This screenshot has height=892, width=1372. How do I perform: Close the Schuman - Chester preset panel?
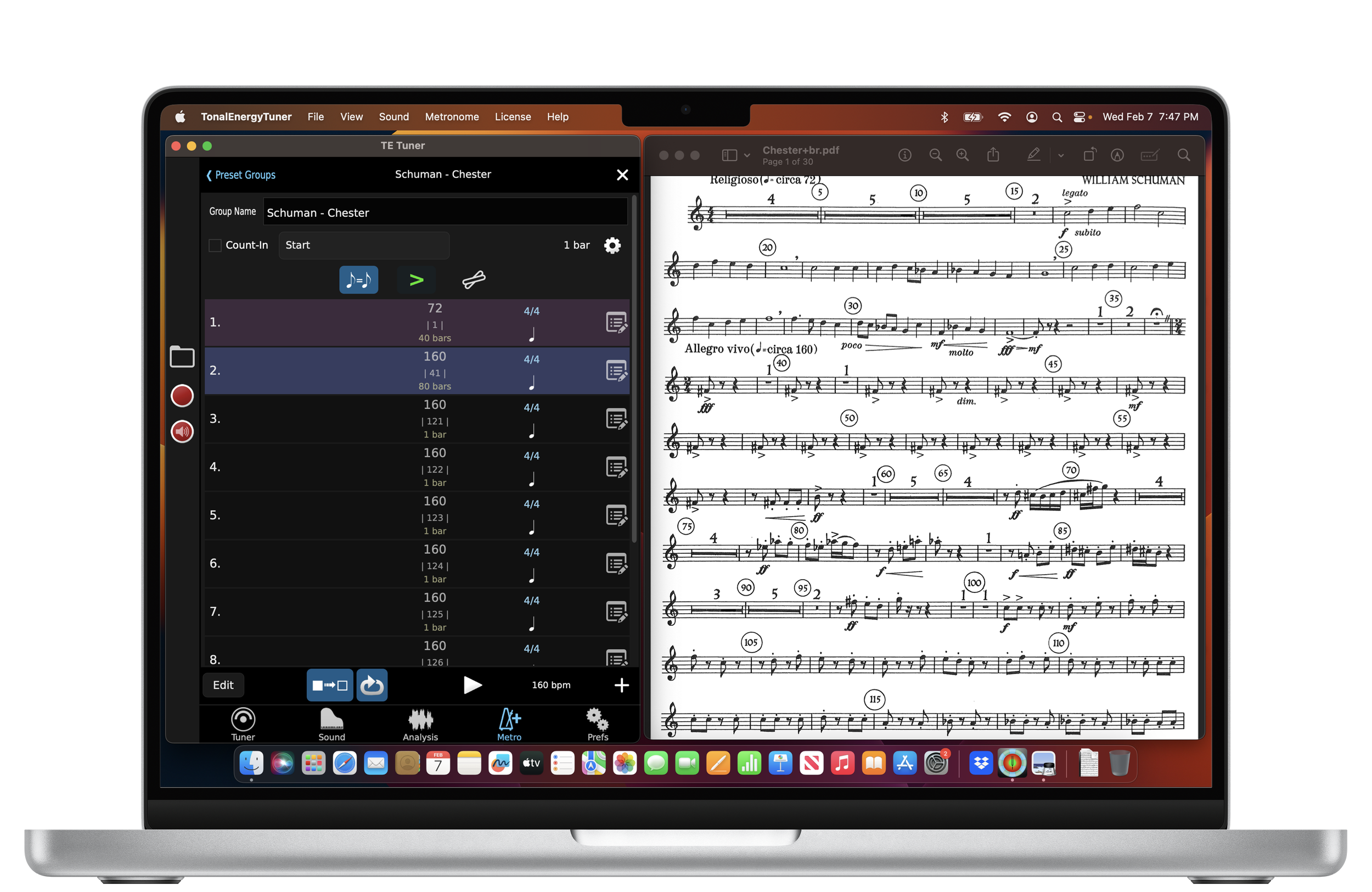click(622, 175)
